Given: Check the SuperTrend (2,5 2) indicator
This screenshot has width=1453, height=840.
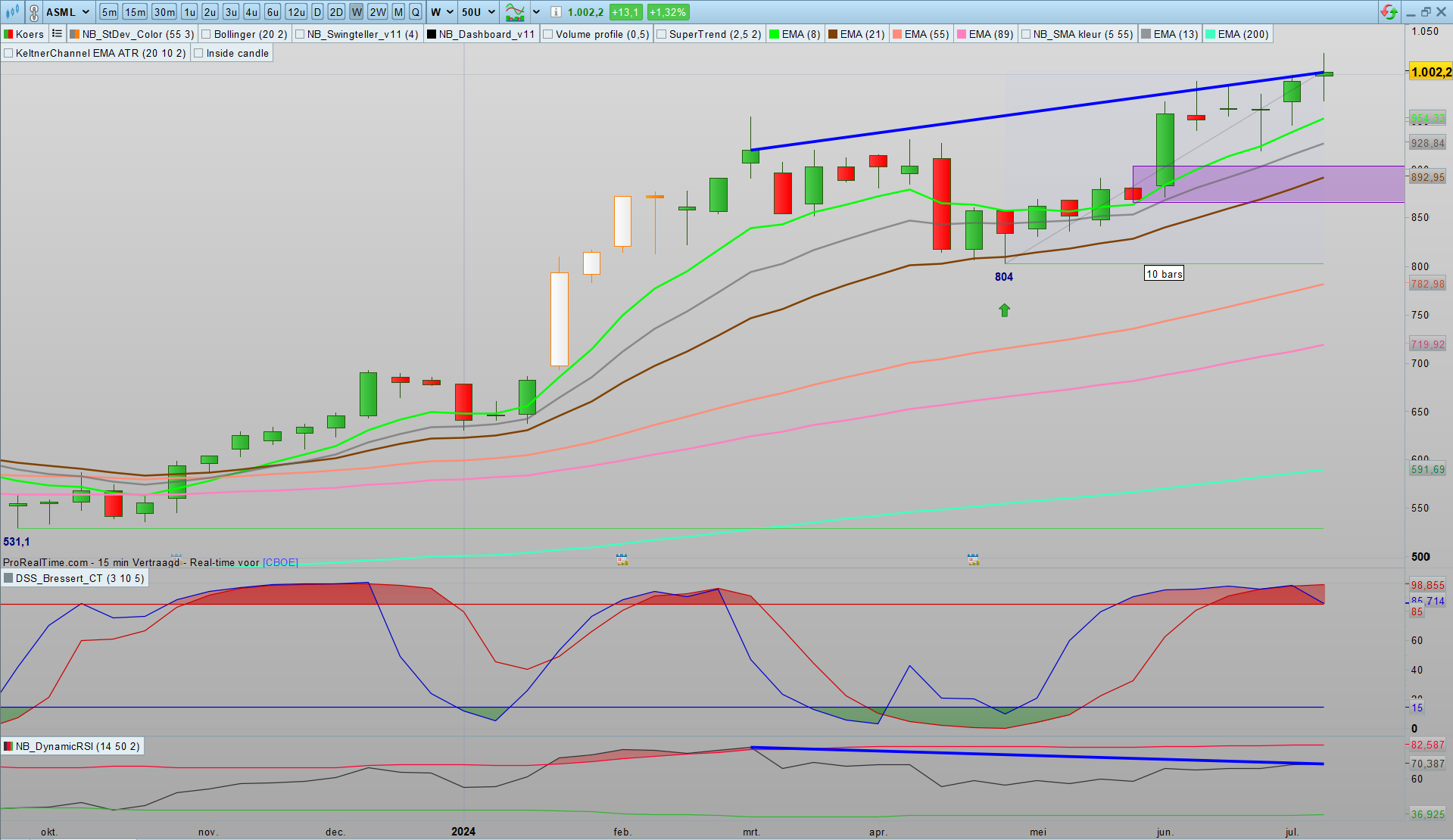Looking at the screenshot, I should pos(662,34).
